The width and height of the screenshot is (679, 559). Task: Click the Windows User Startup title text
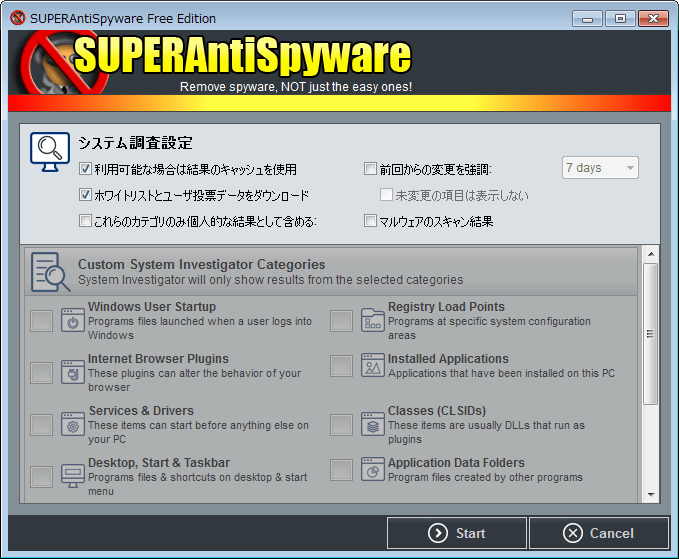tap(152, 307)
